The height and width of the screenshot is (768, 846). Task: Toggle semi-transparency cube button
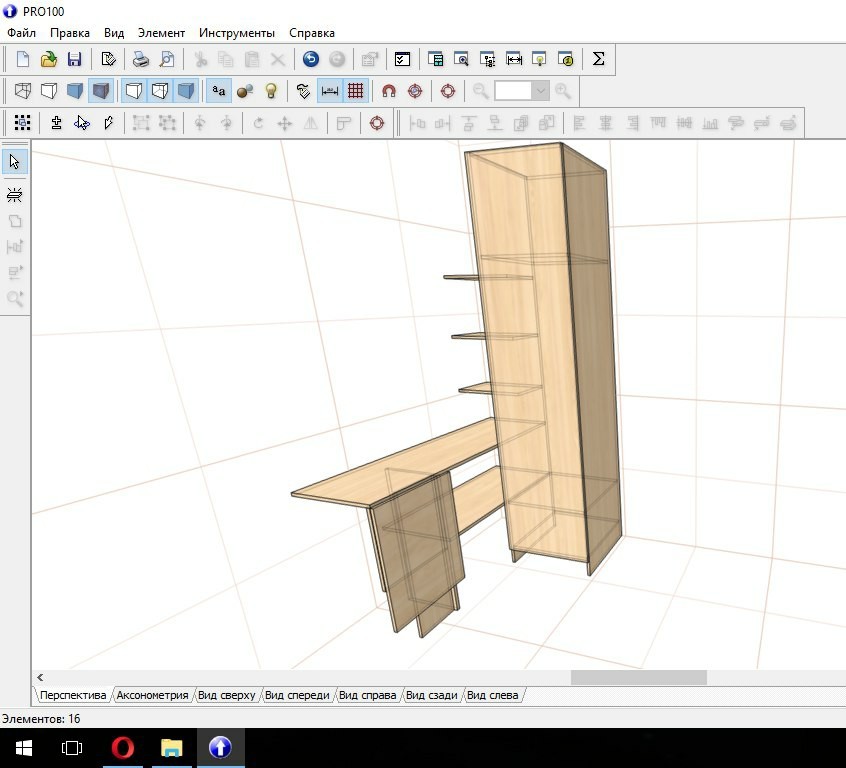[x=160, y=91]
